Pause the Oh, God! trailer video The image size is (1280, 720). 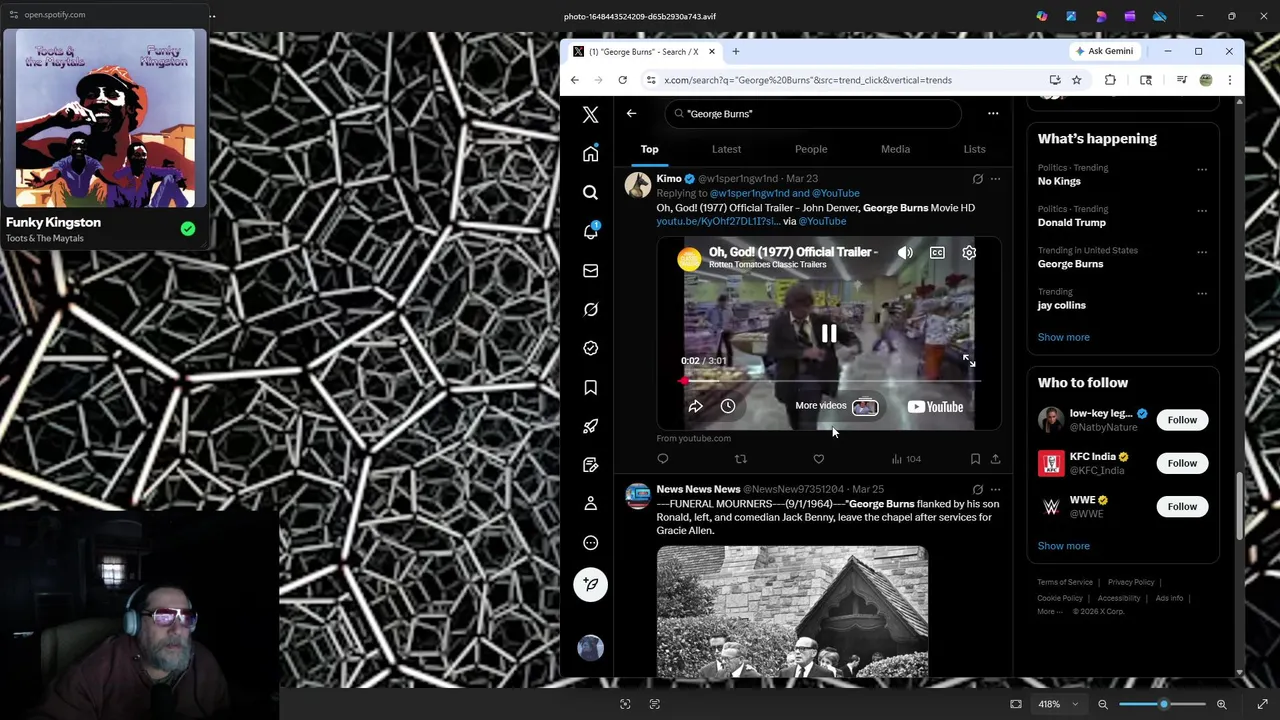tap(829, 334)
